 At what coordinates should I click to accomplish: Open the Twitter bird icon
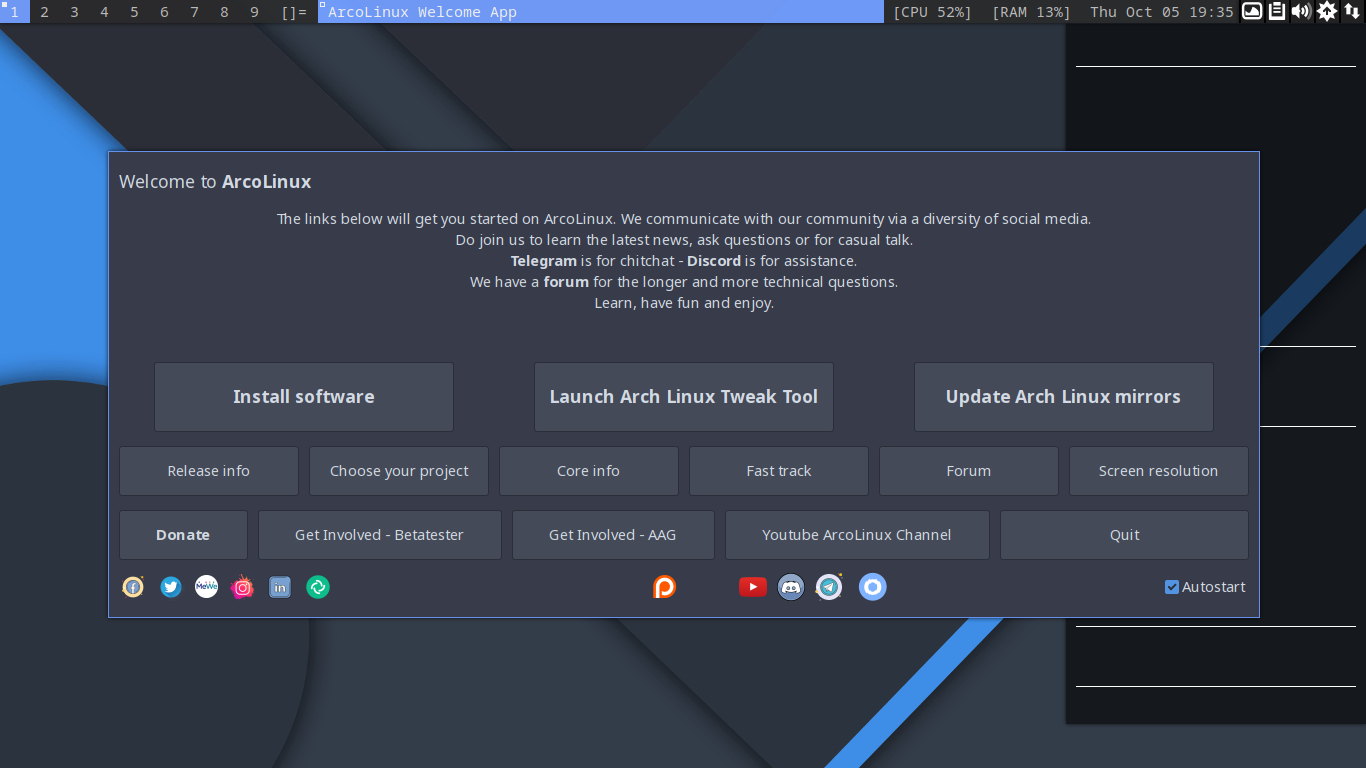click(x=171, y=587)
